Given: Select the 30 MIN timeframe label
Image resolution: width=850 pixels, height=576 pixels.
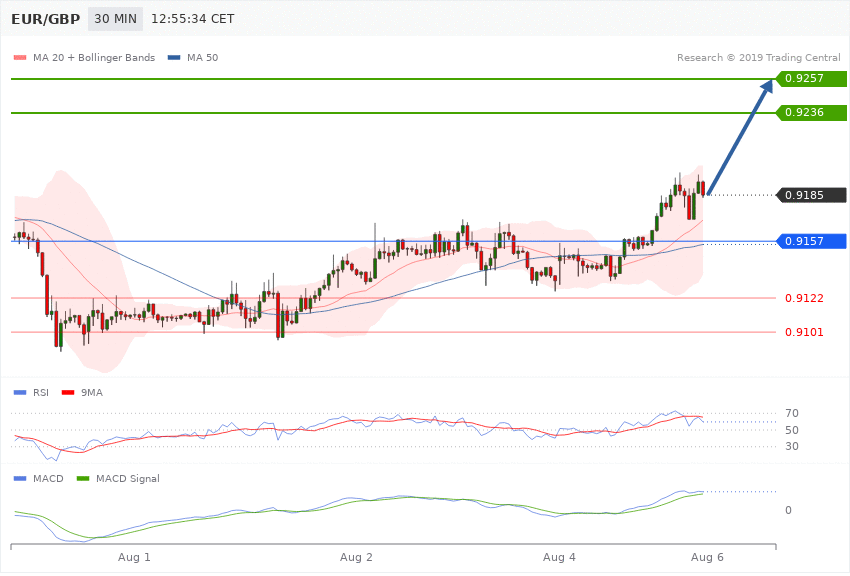Looking at the screenshot, I should tap(115, 19).
